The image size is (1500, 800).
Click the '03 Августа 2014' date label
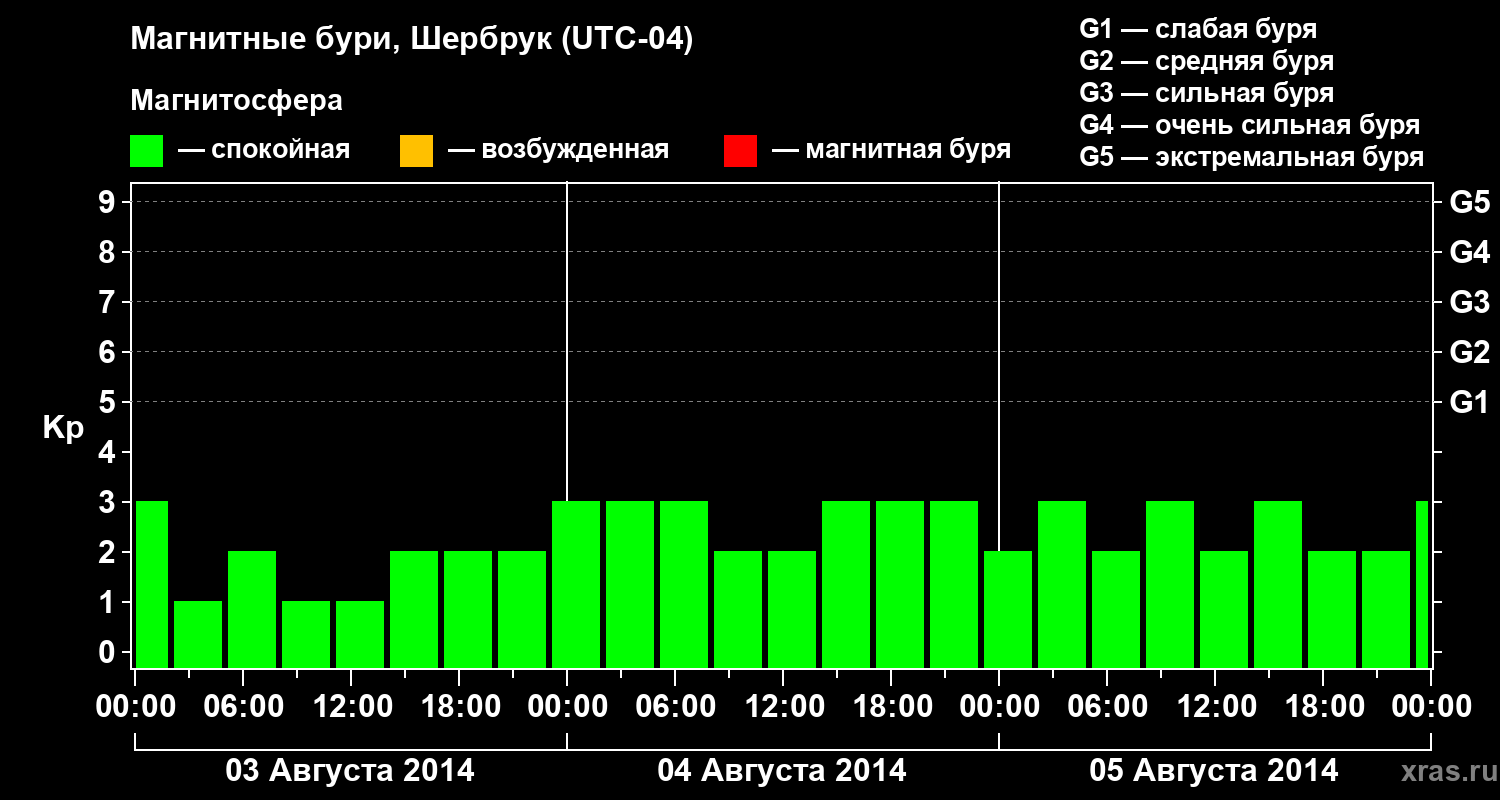pos(350,771)
